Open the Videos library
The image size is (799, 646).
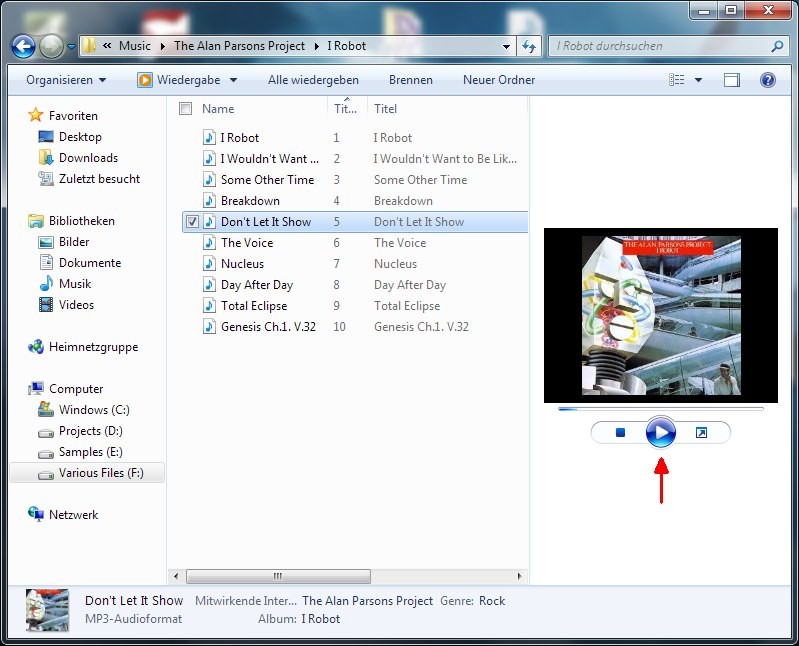coord(76,305)
